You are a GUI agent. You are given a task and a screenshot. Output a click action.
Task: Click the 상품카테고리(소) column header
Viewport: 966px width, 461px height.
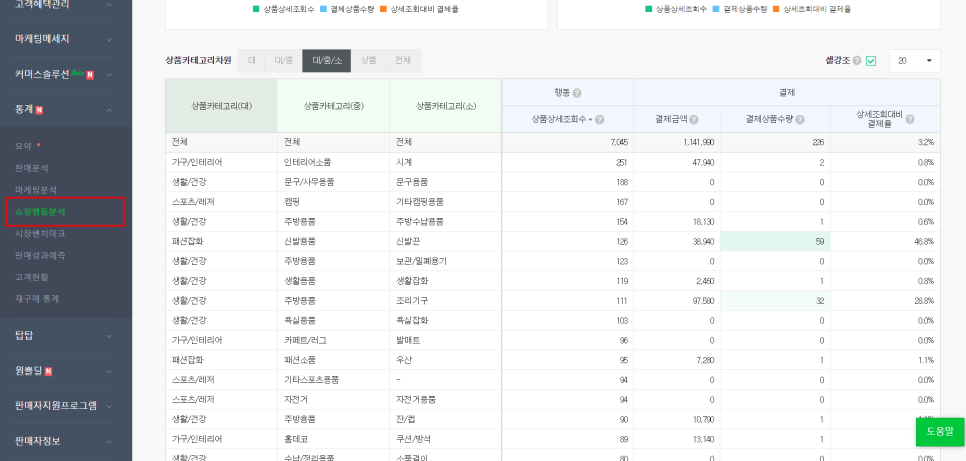click(x=445, y=105)
